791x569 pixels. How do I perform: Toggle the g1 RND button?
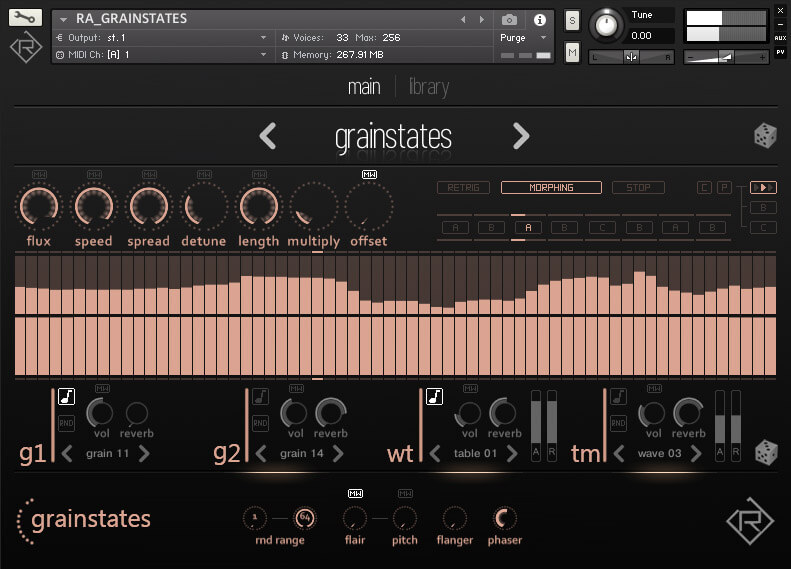(67, 423)
